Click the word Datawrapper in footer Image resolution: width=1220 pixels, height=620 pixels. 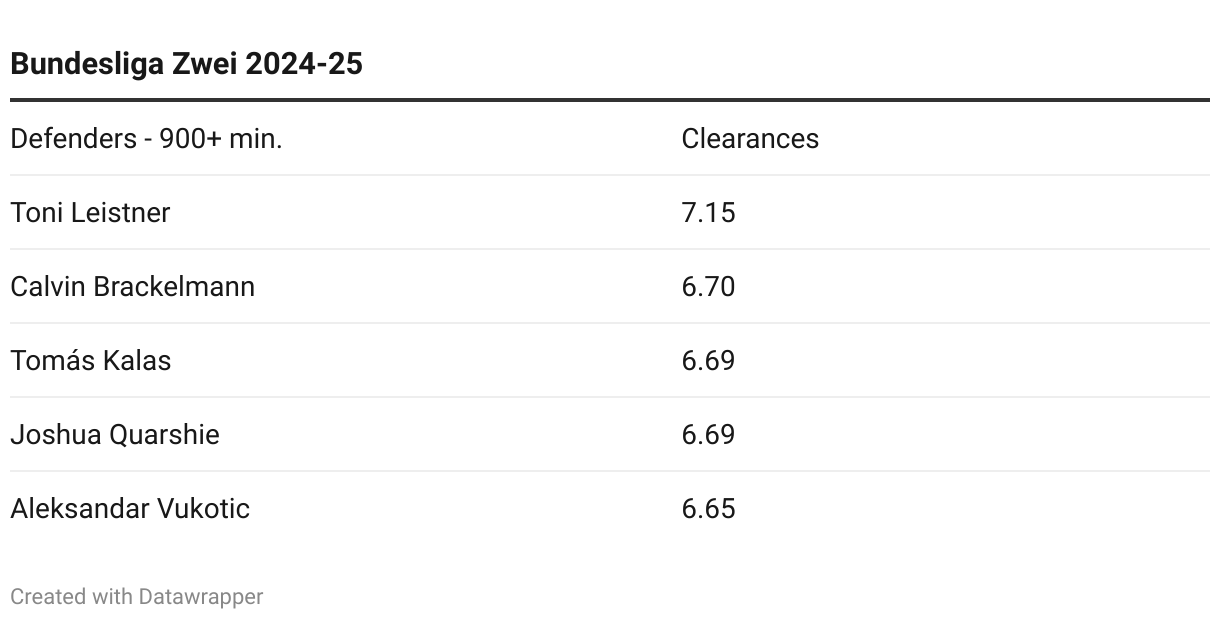tap(201, 596)
